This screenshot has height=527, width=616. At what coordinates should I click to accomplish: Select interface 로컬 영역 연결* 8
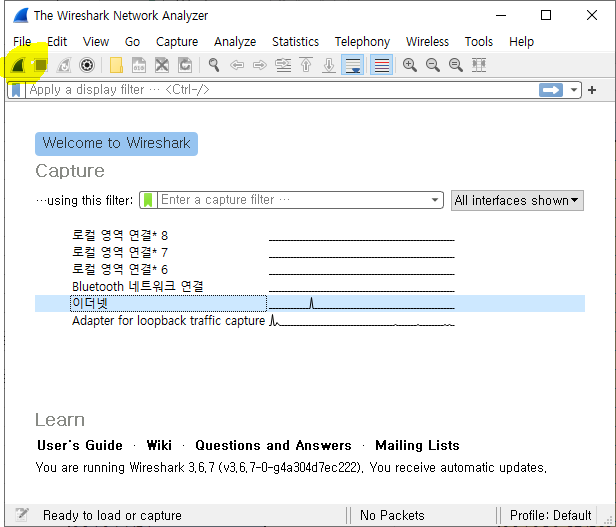click(x=120, y=235)
